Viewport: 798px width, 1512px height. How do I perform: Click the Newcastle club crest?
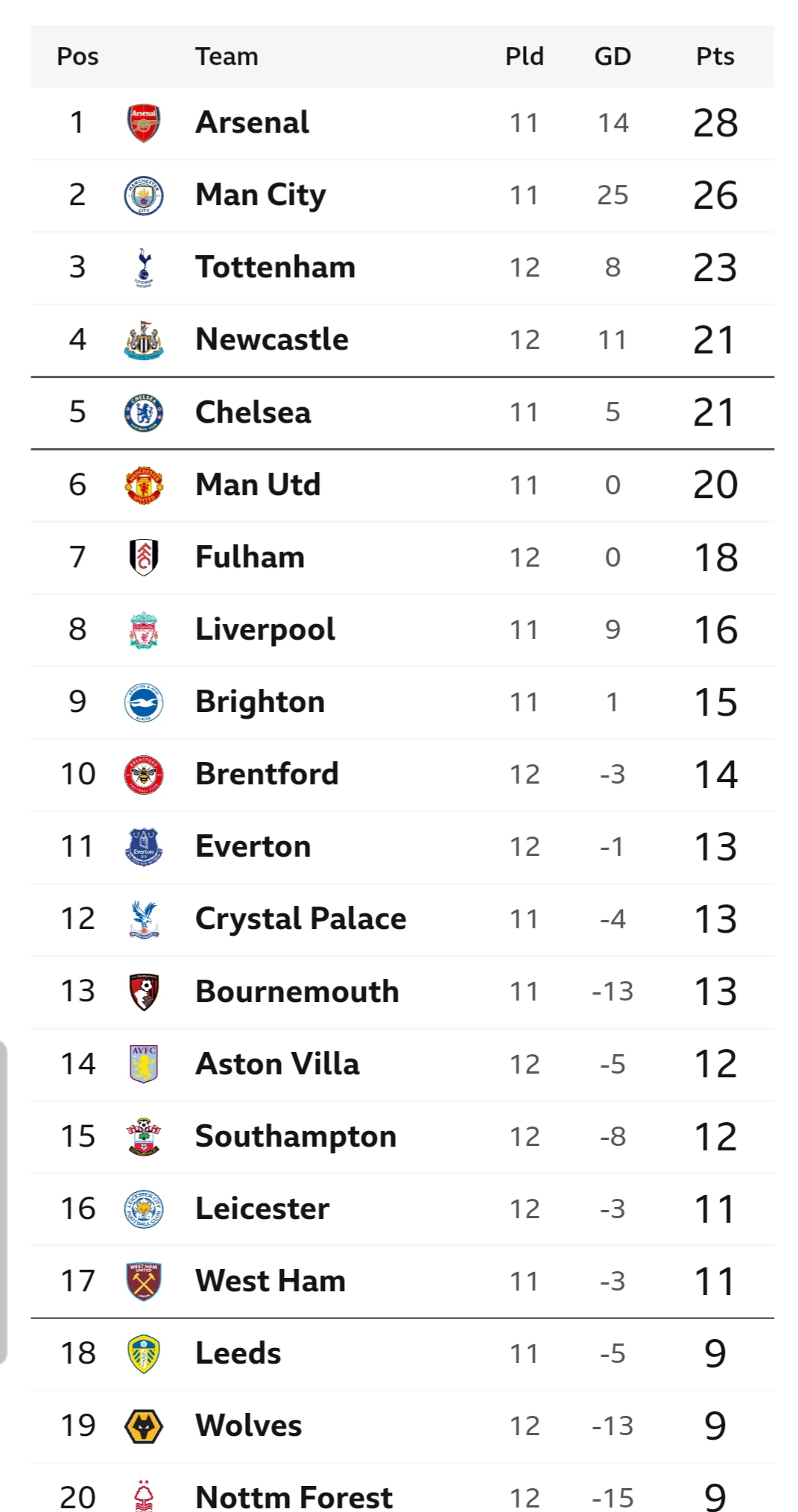144,340
